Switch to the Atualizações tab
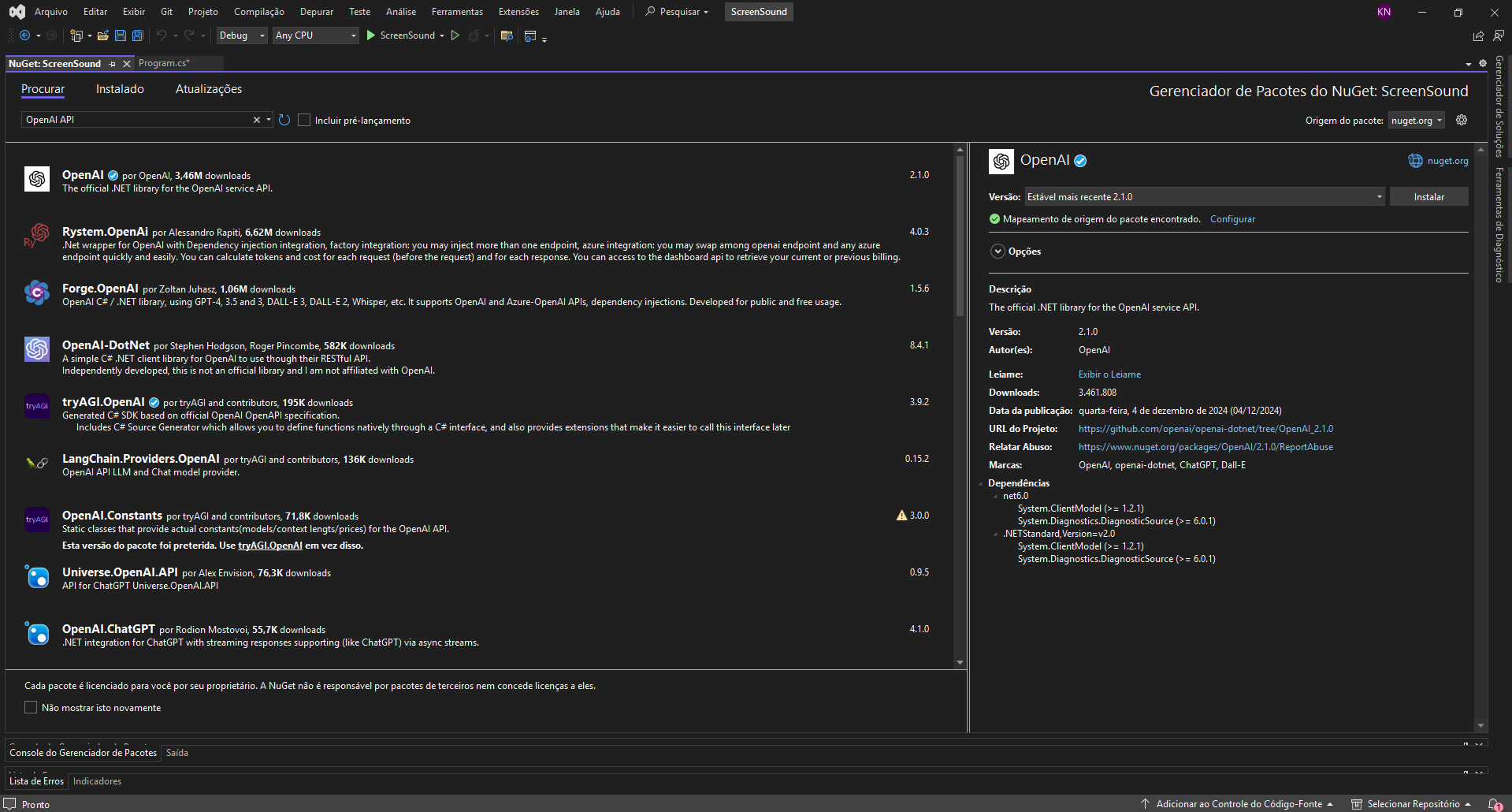Image resolution: width=1512 pixels, height=812 pixels. (209, 89)
